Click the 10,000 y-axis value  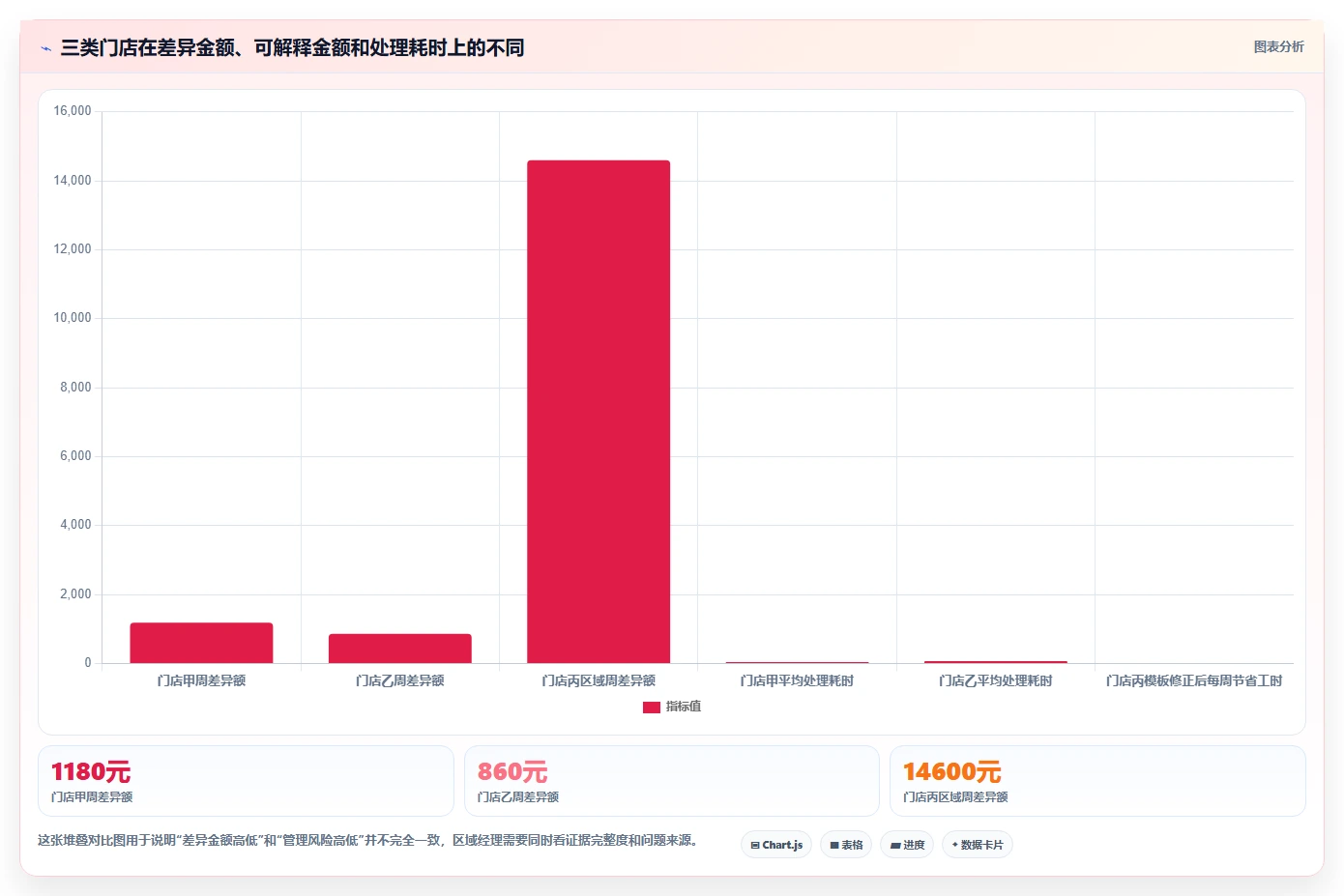click(73, 318)
